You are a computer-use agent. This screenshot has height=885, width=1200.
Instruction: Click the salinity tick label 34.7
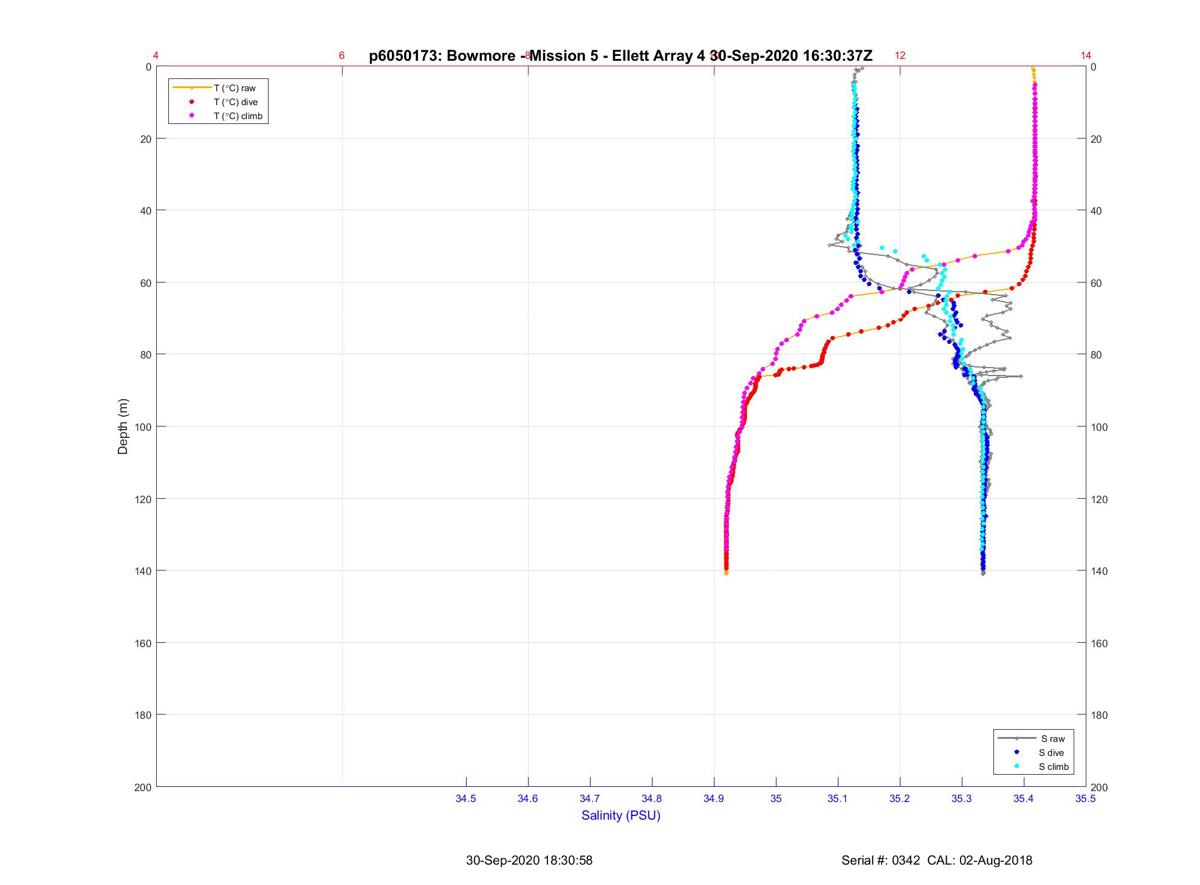pyautogui.click(x=590, y=799)
